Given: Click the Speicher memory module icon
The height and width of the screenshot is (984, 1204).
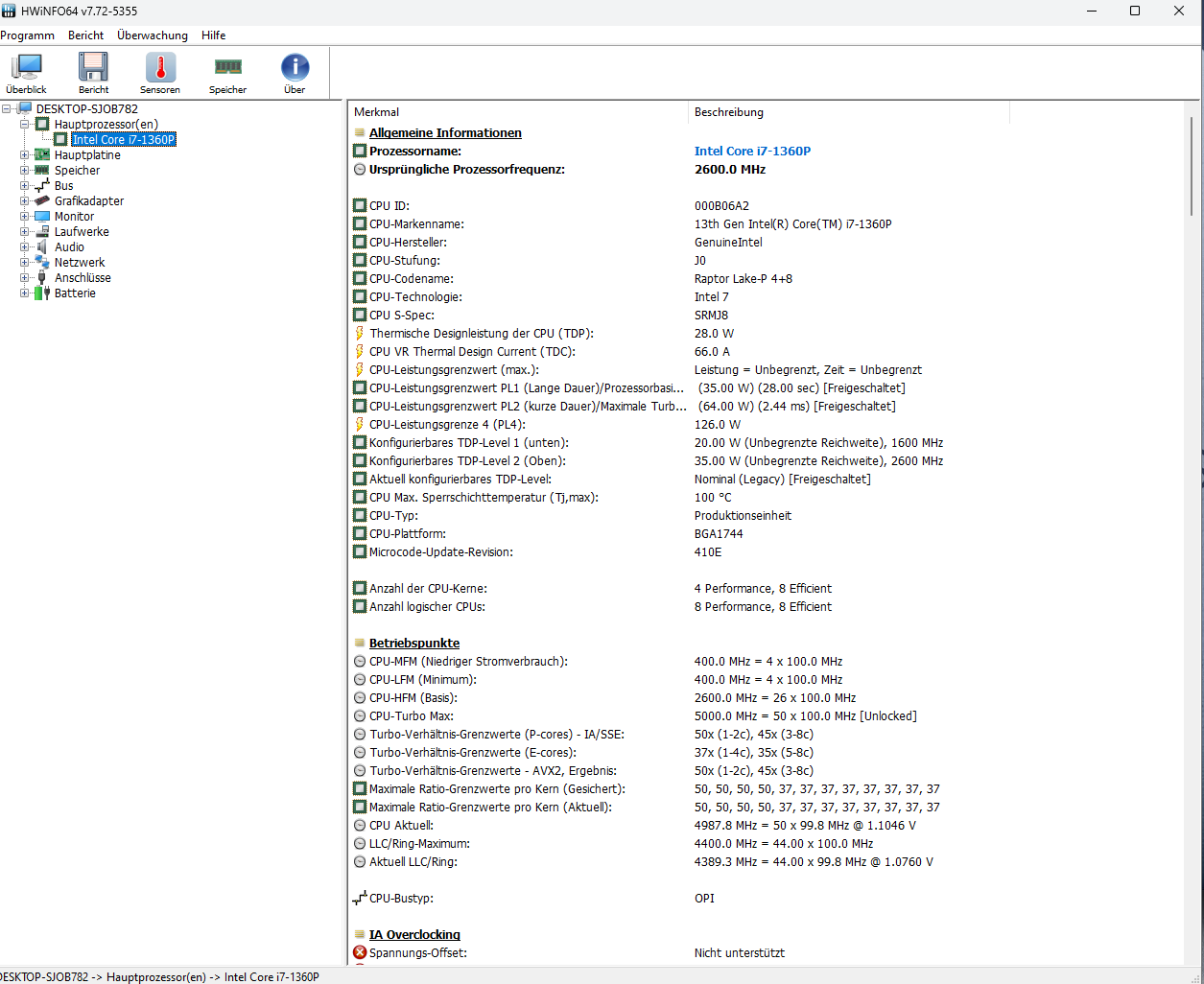Looking at the screenshot, I should click(227, 68).
